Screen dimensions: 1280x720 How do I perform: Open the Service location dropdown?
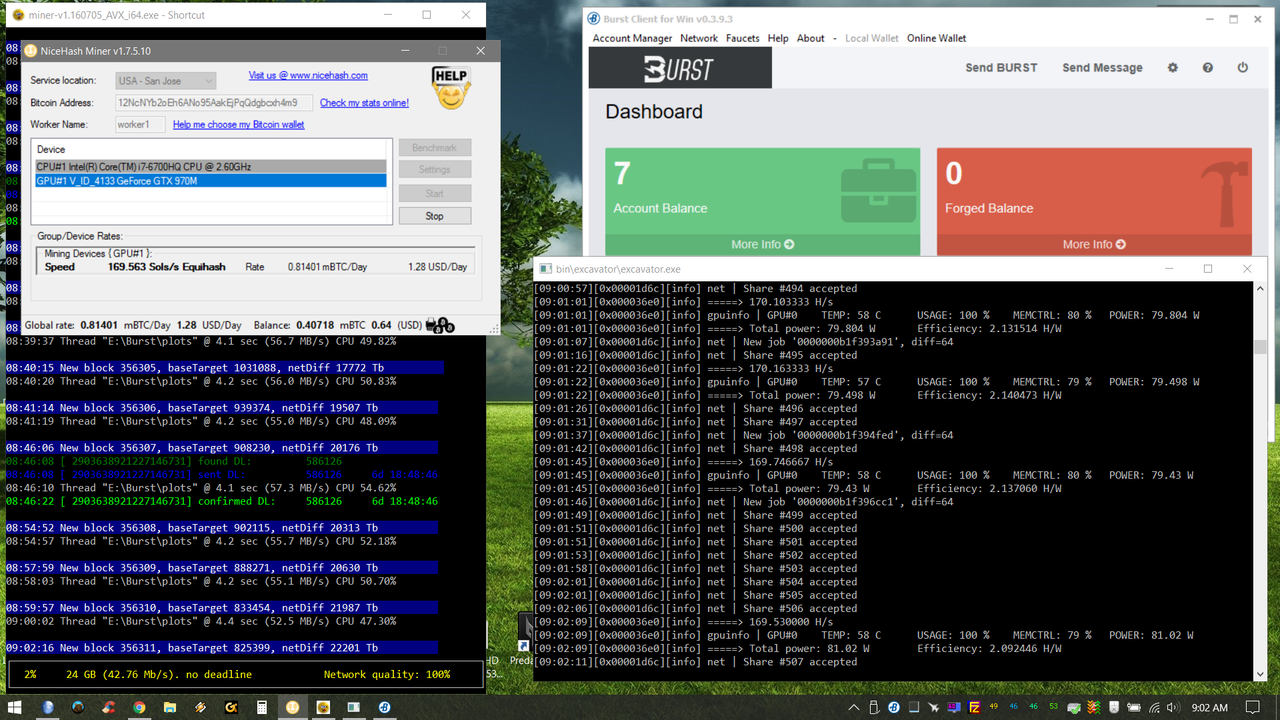coord(165,80)
